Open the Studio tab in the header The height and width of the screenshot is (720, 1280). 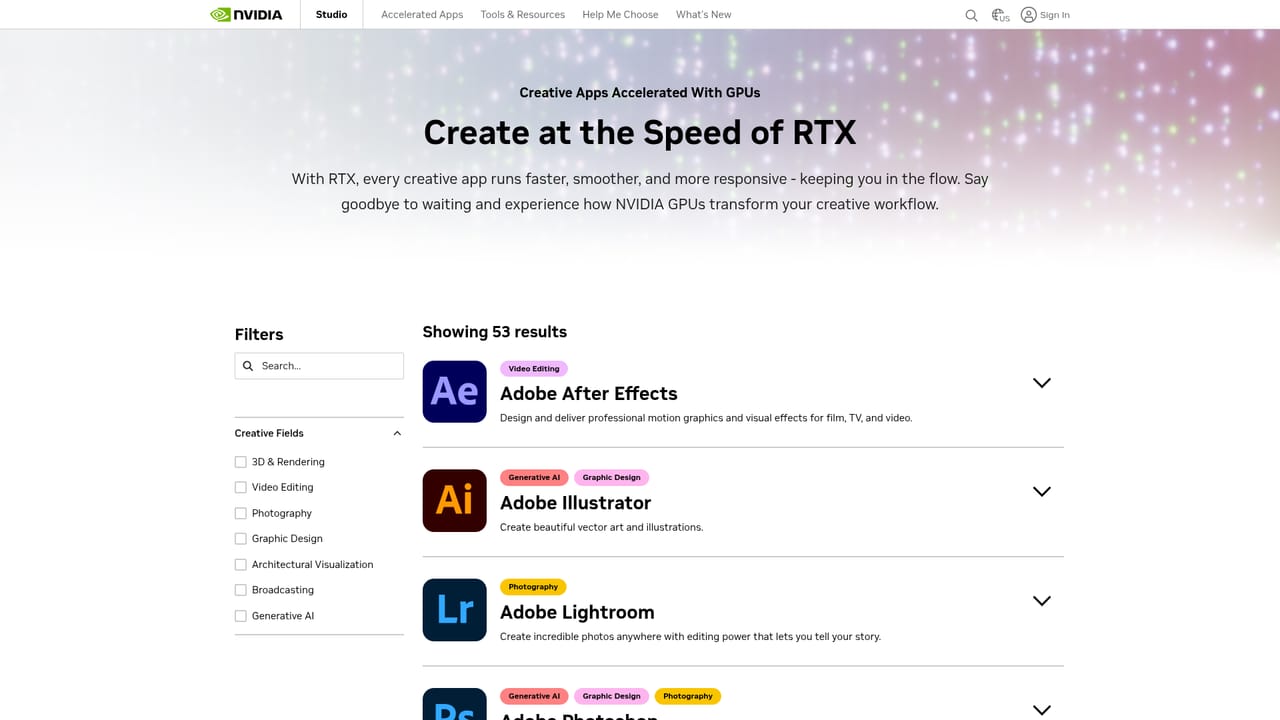coord(332,15)
